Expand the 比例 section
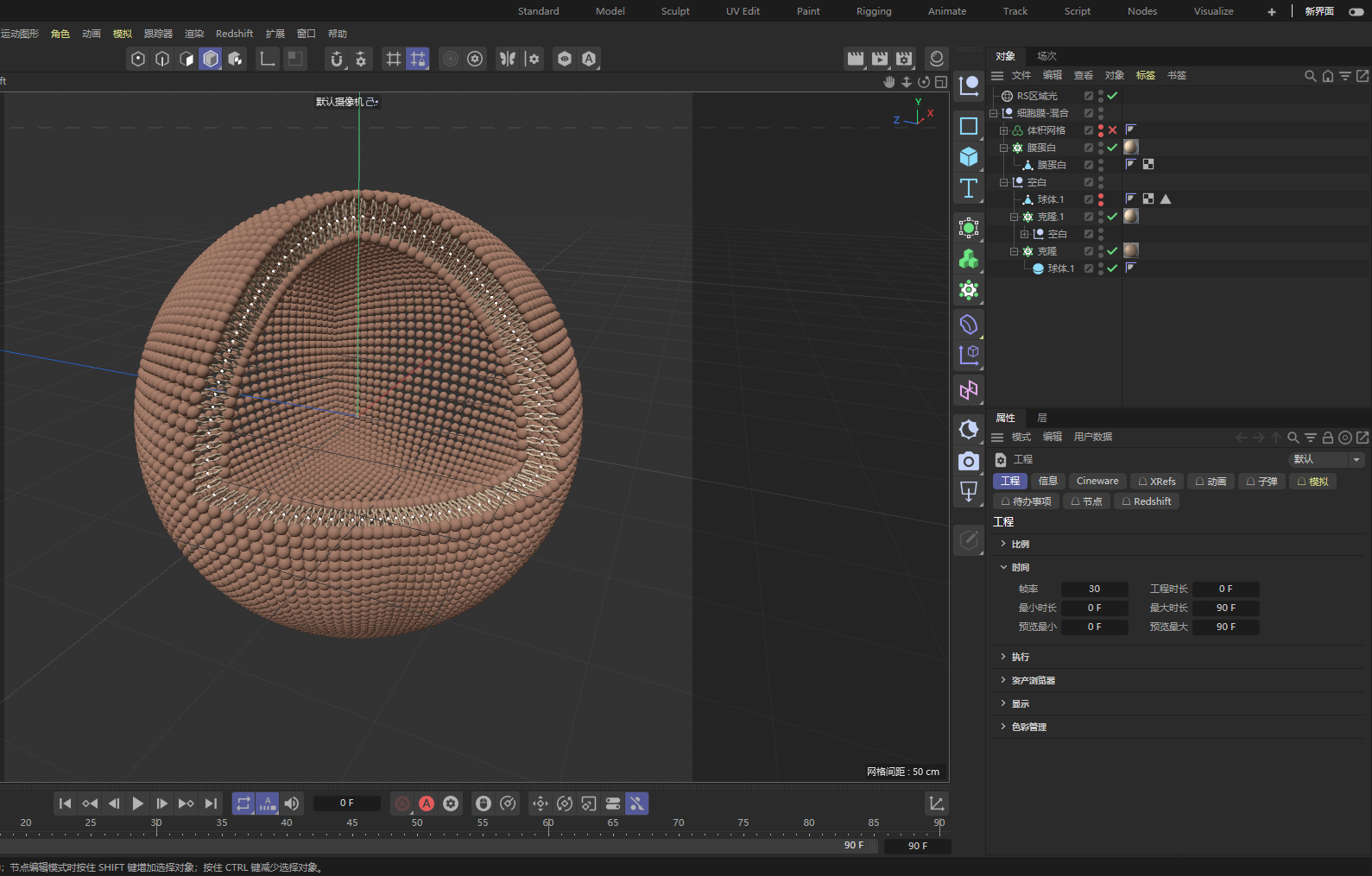 1003,544
